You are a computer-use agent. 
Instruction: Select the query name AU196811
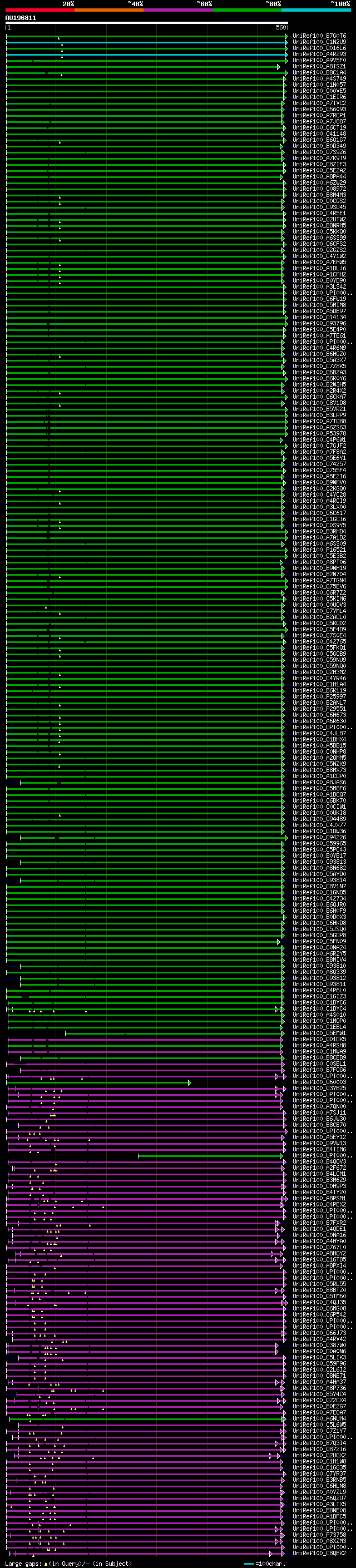(21, 18)
